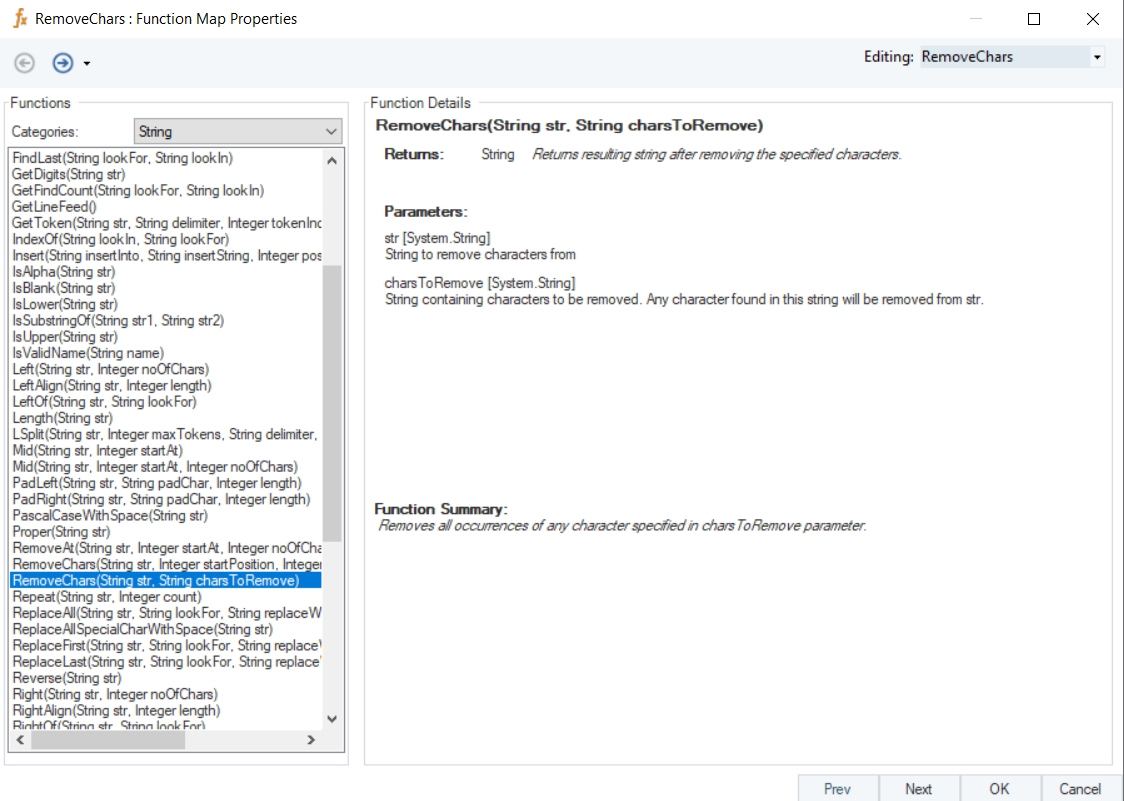Select Repeat(String str, Integer count) function
Viewport: 1124px width, 801px height.
(107, 597)
